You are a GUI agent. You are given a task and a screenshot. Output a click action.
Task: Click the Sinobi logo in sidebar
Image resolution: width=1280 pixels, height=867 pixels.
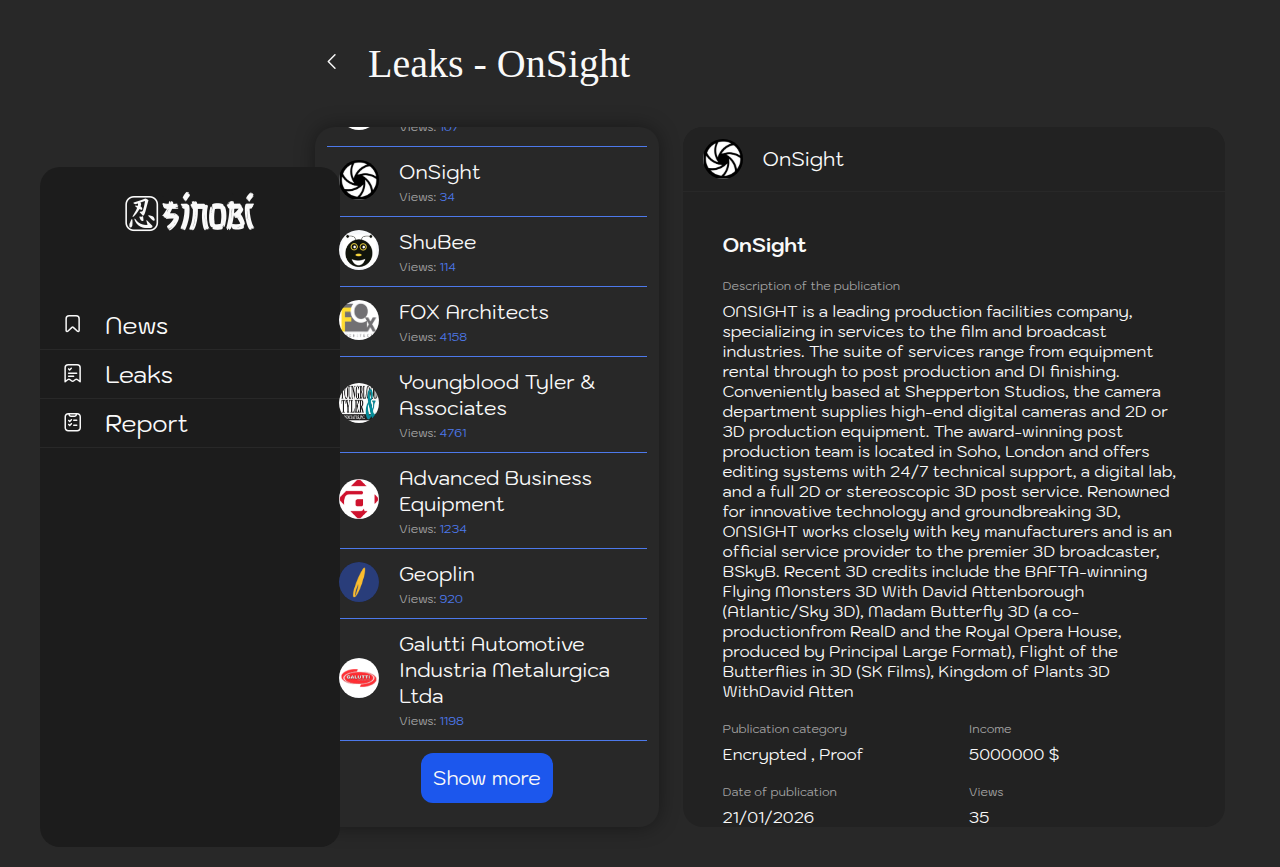tap(190, 212)
